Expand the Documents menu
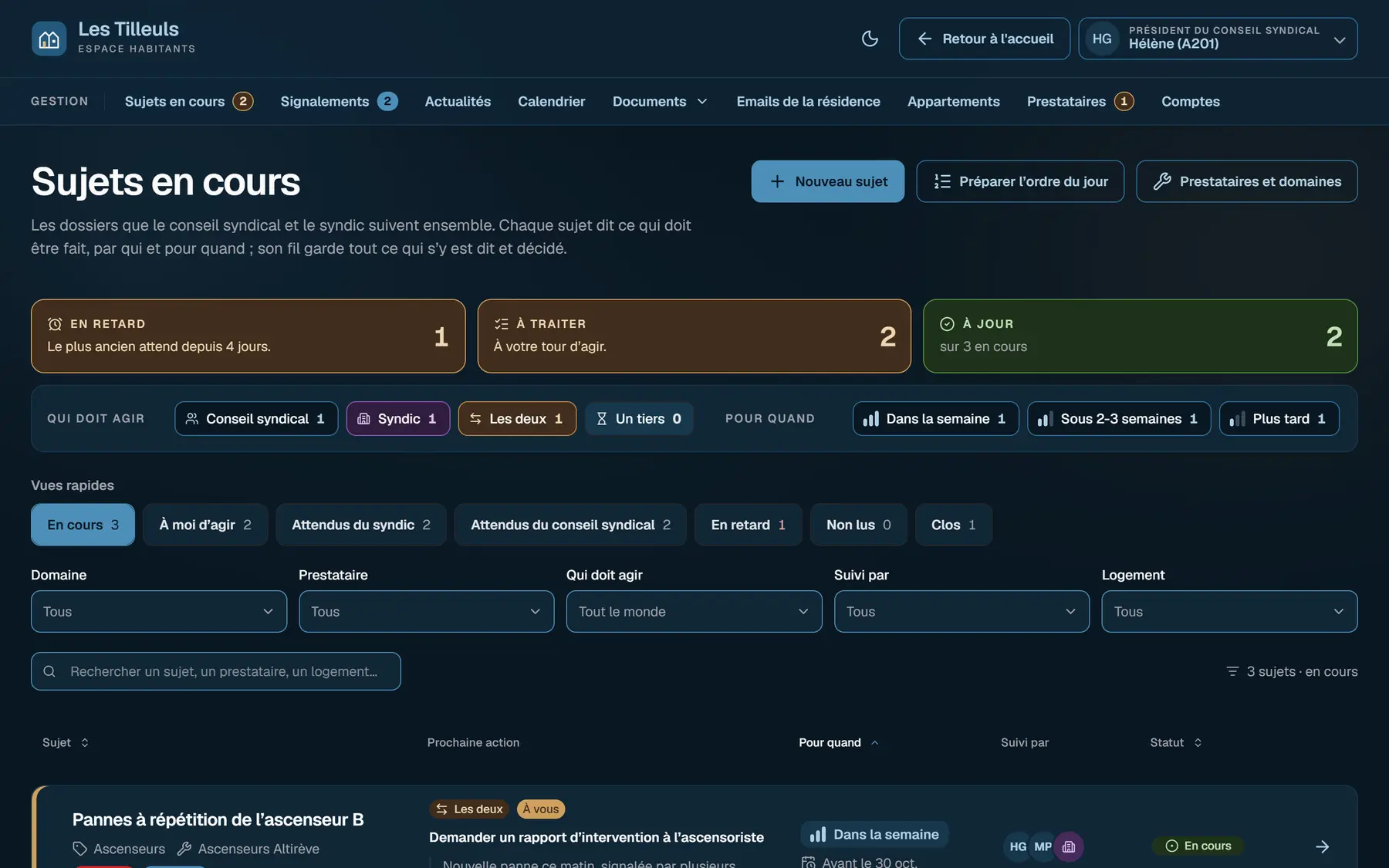Screen dimensions: 1389x868 660,102
